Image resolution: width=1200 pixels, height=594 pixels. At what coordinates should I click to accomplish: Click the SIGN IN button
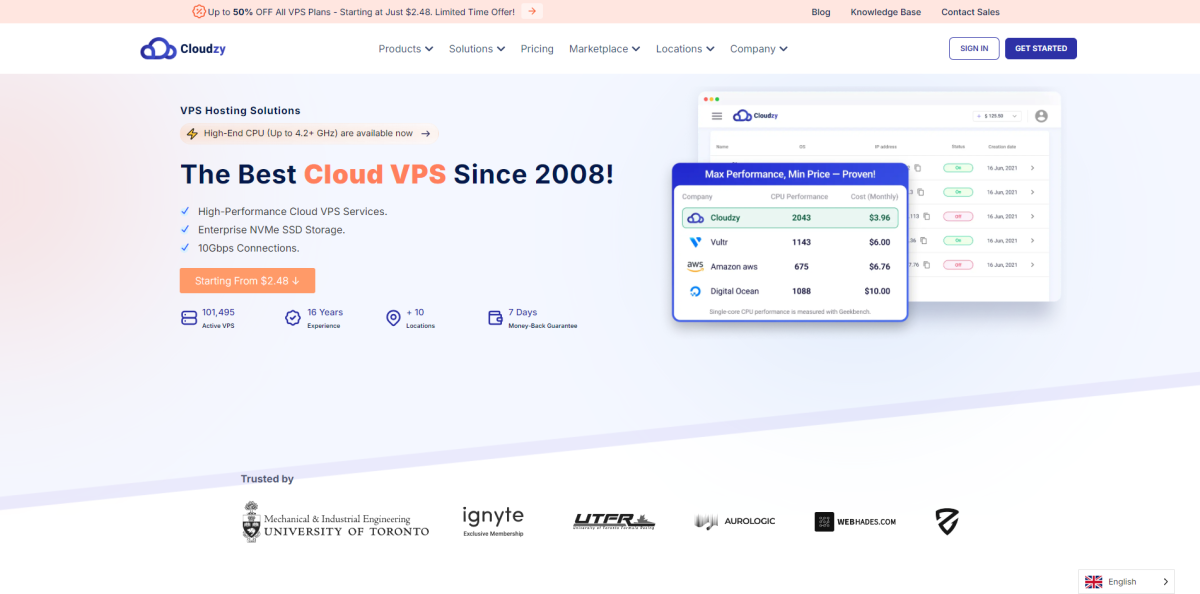tap(974, 48)
